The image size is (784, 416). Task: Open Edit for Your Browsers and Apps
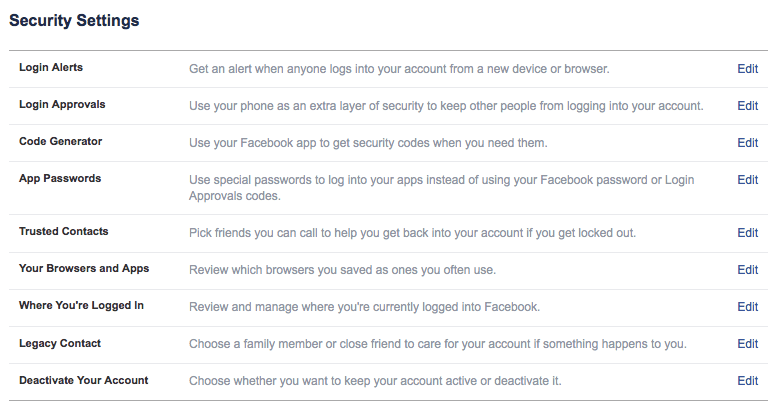(x=747, y=270)
